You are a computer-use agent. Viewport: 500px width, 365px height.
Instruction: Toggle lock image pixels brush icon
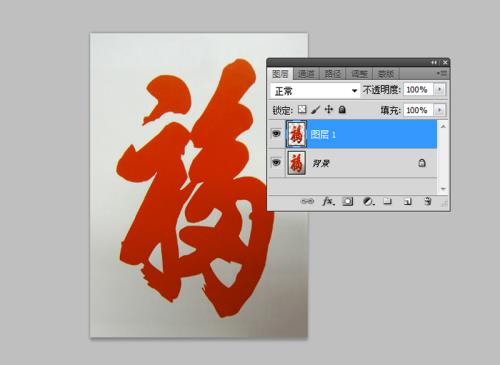315,109
